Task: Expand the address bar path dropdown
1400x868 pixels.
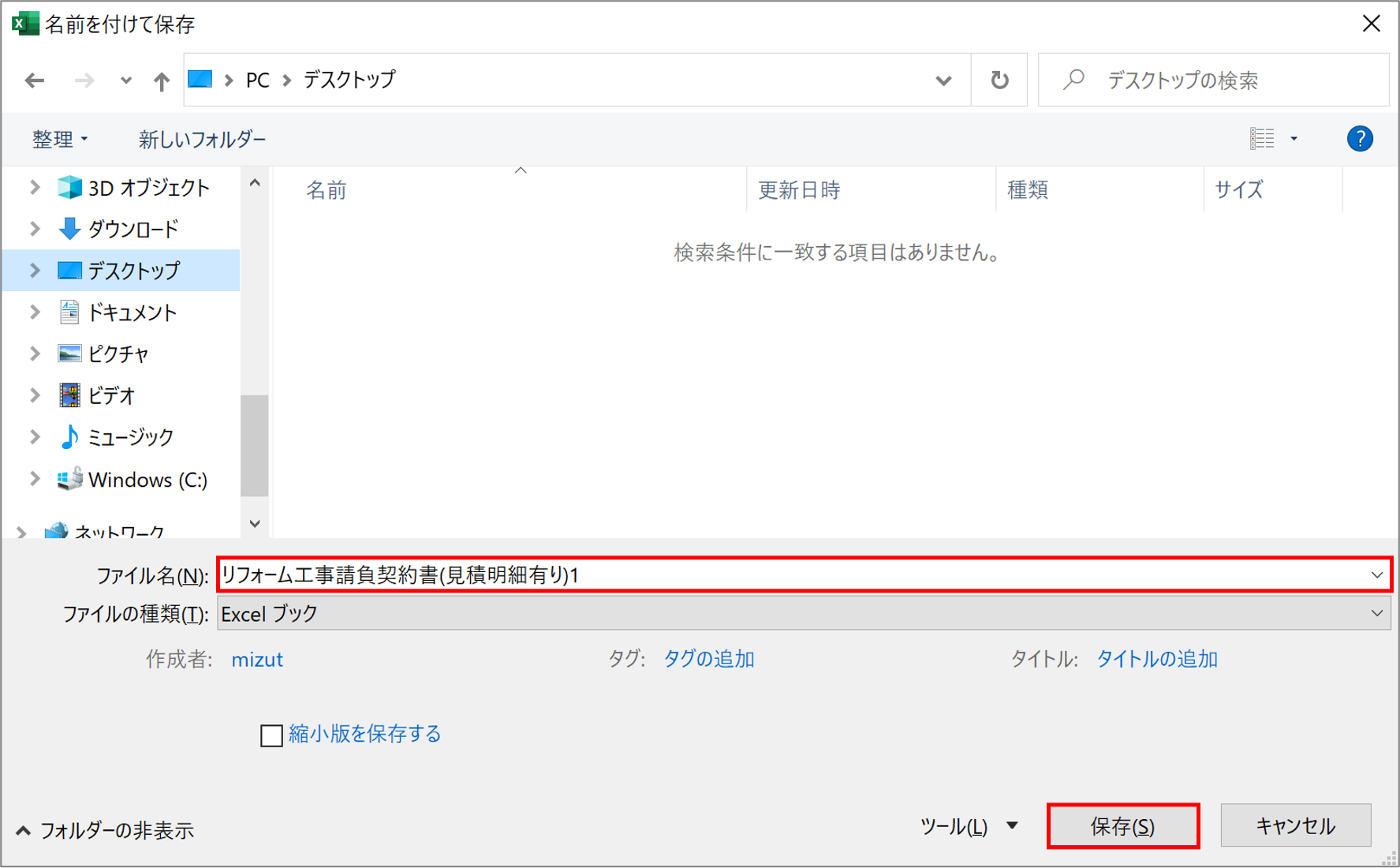Action: [943, 80]
